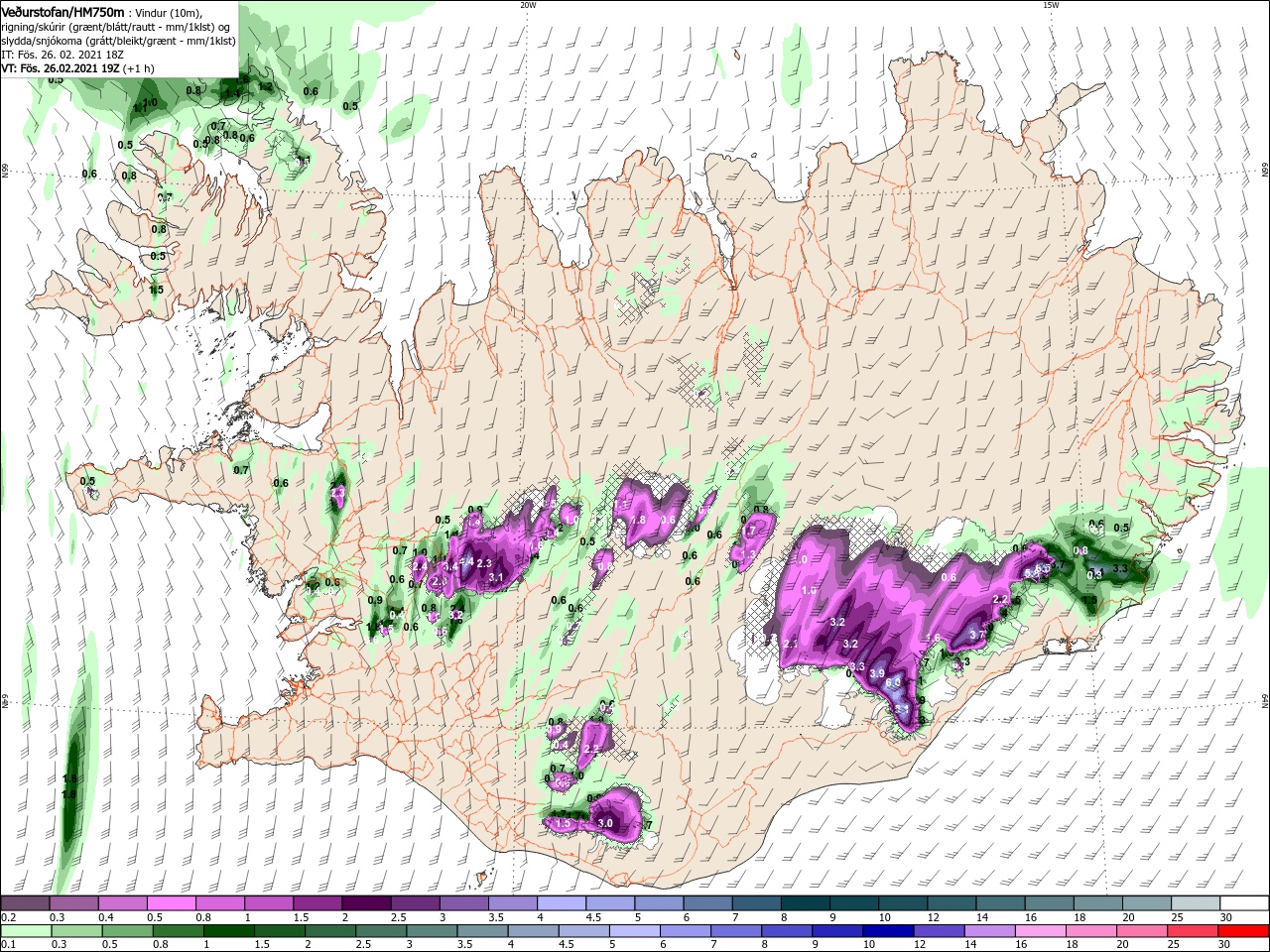The width and height of the screenshot is (1270, 952).
Task: Select the navy blue swatch above lower label 10
Action: click(x=888, y=931)
